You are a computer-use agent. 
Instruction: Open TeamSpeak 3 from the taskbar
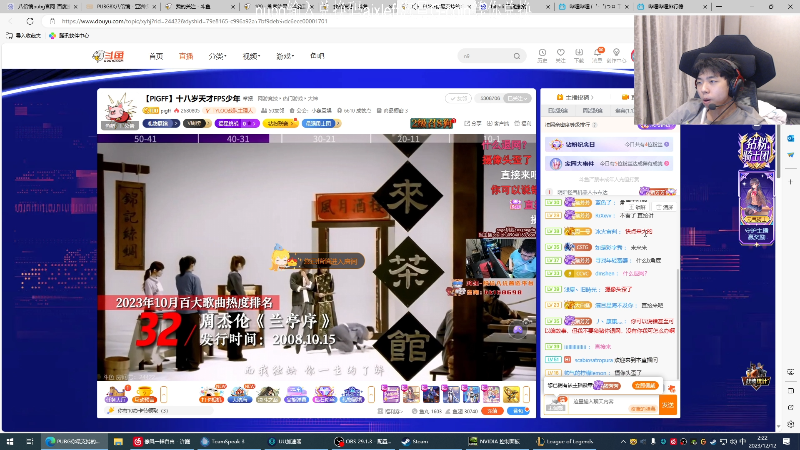pyautogui.click(x=223, y=441)
